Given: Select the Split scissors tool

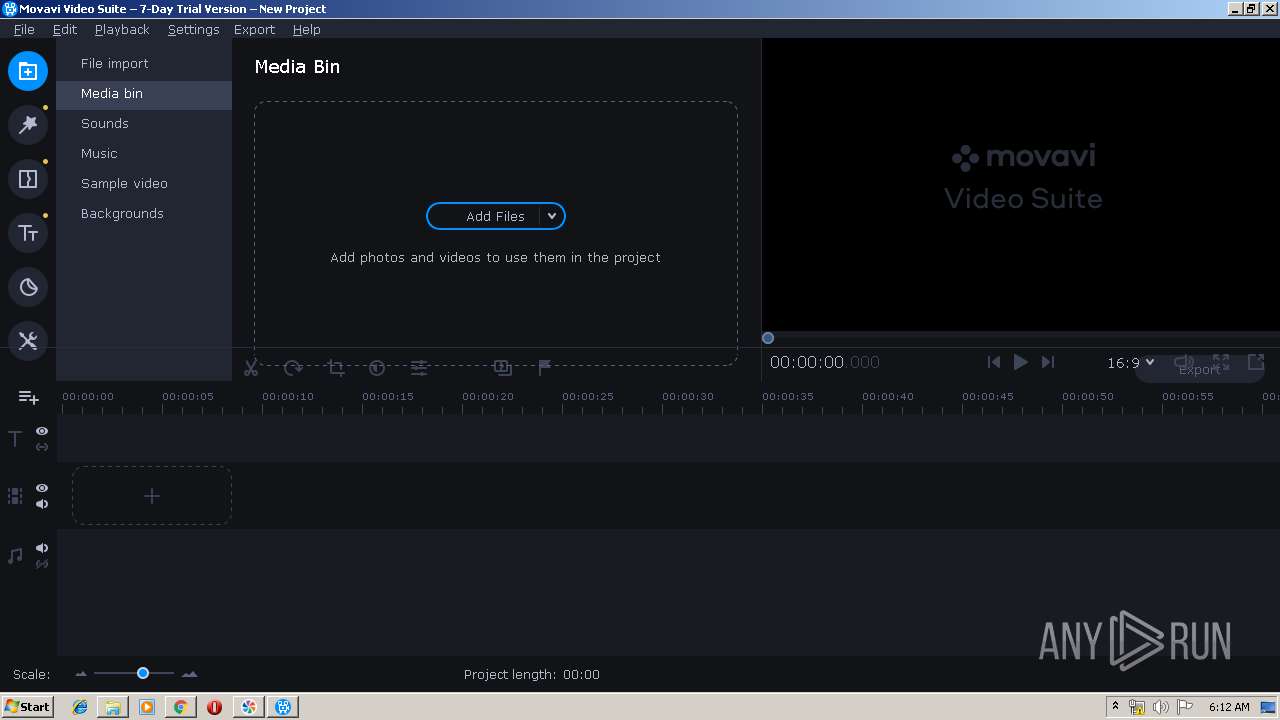Looking at the screenshot, I should tap(251, 368).
